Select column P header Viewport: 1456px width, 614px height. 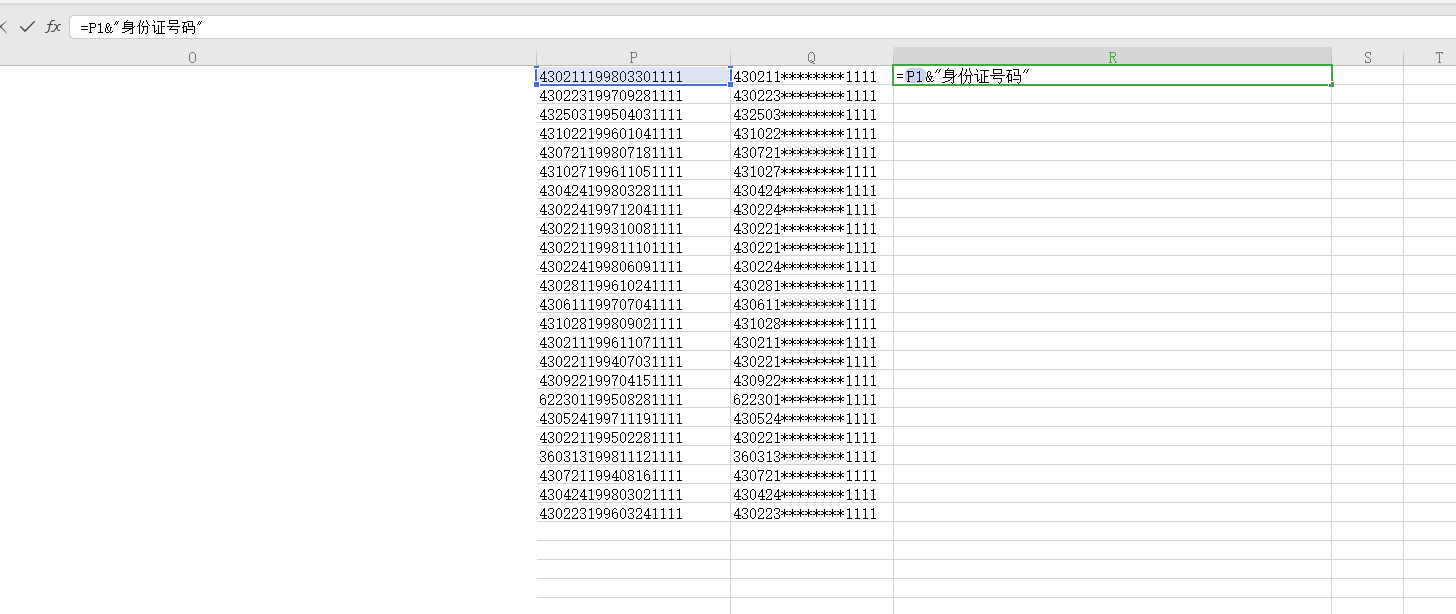click(633, 58)
